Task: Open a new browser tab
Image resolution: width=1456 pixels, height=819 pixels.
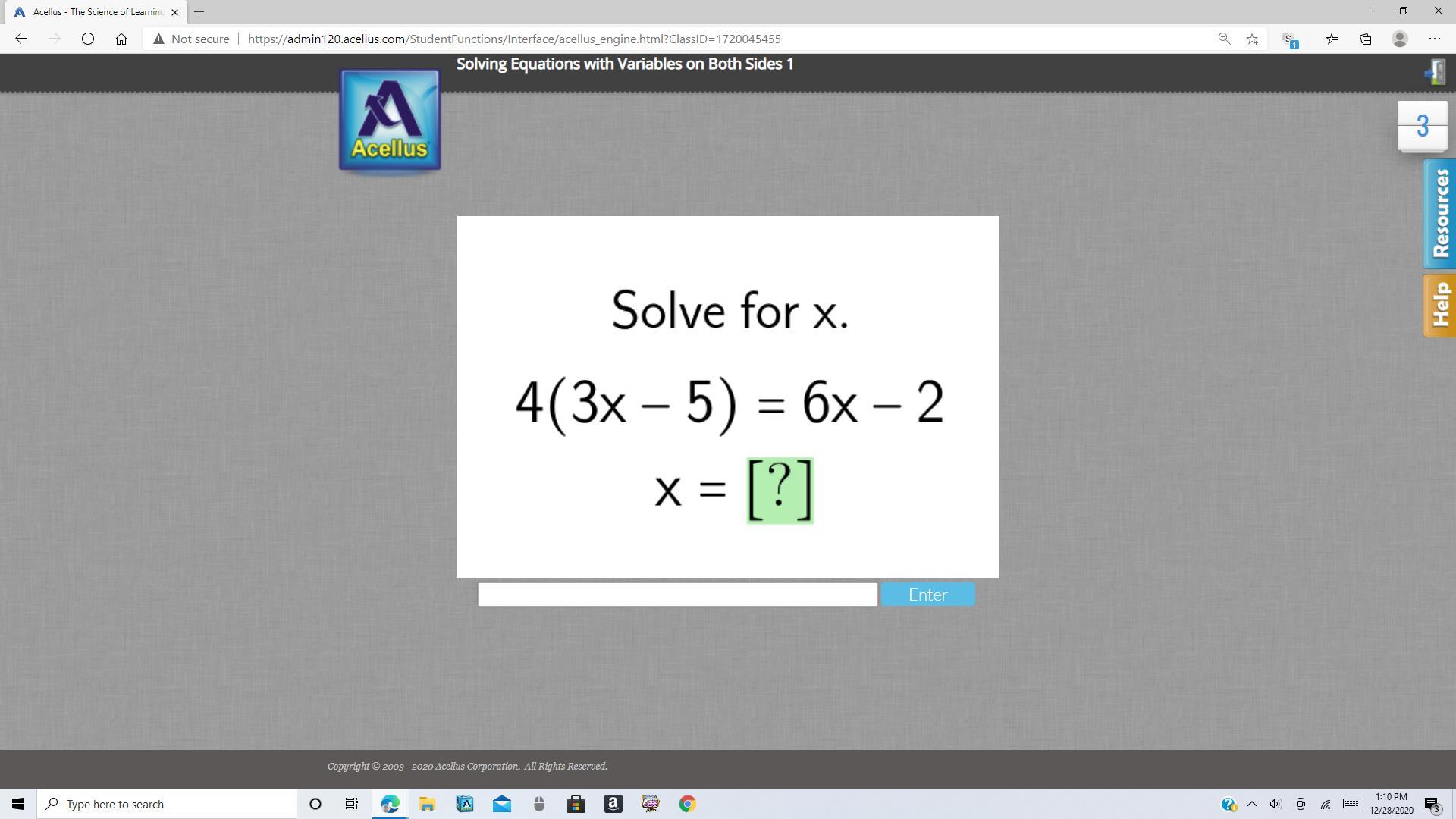Action: 199,11
